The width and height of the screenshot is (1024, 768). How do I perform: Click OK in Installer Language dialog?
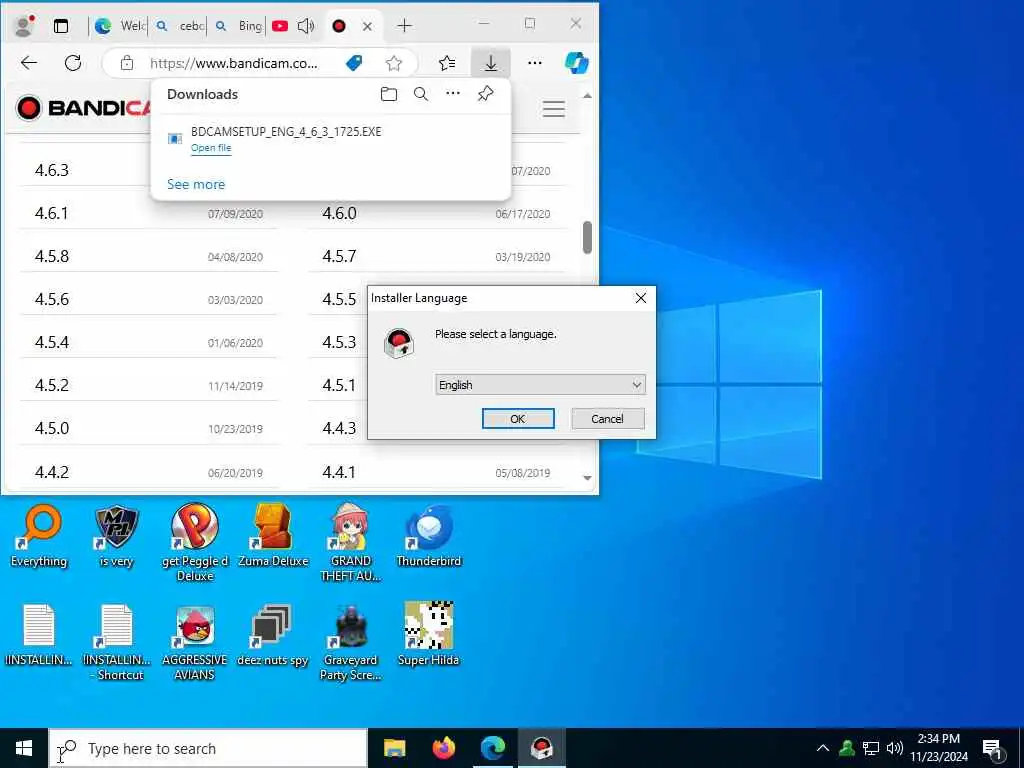tap(518, 419)
